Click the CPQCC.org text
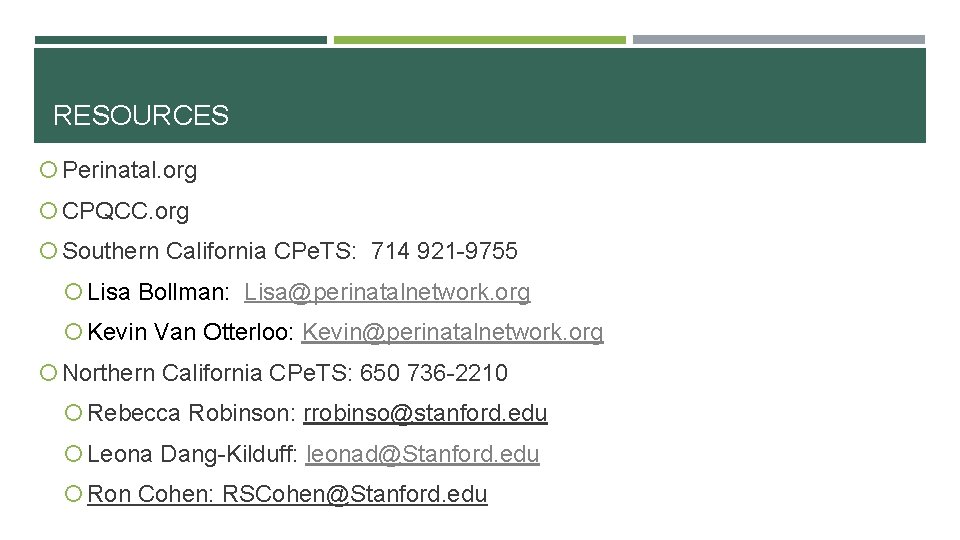The image size is (960, 540). coord(126,212)
